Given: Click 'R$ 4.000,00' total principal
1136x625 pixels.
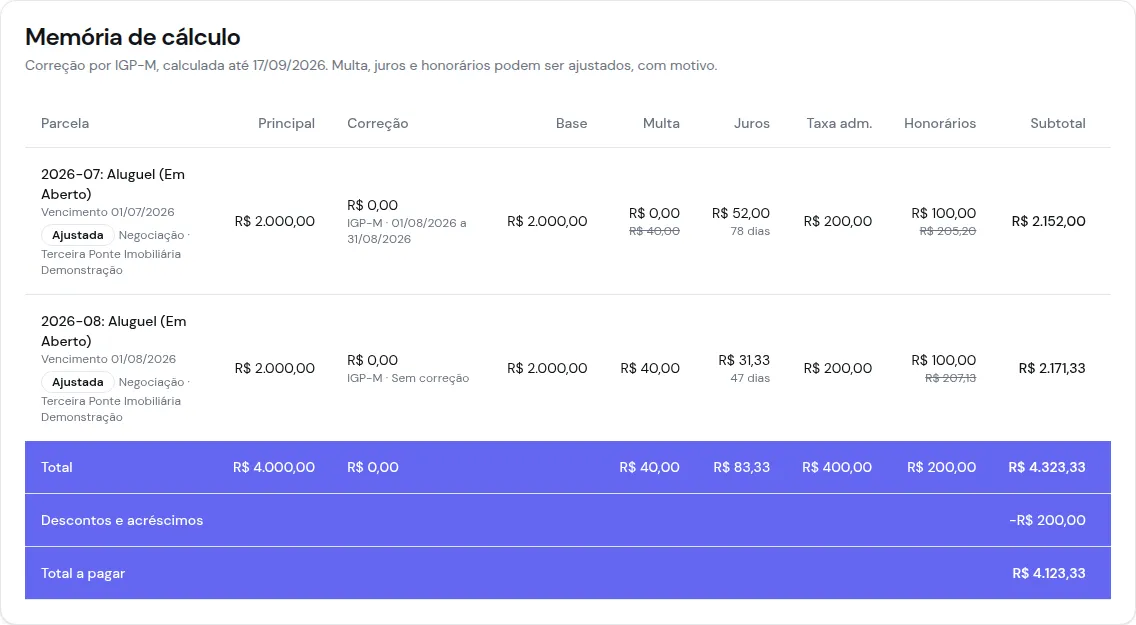Looking at the screenshot, I should 274,467.
